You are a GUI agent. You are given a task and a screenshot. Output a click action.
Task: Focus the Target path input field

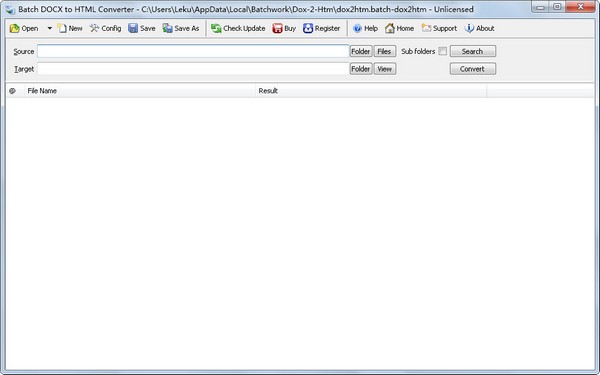(x=193, y=69)
